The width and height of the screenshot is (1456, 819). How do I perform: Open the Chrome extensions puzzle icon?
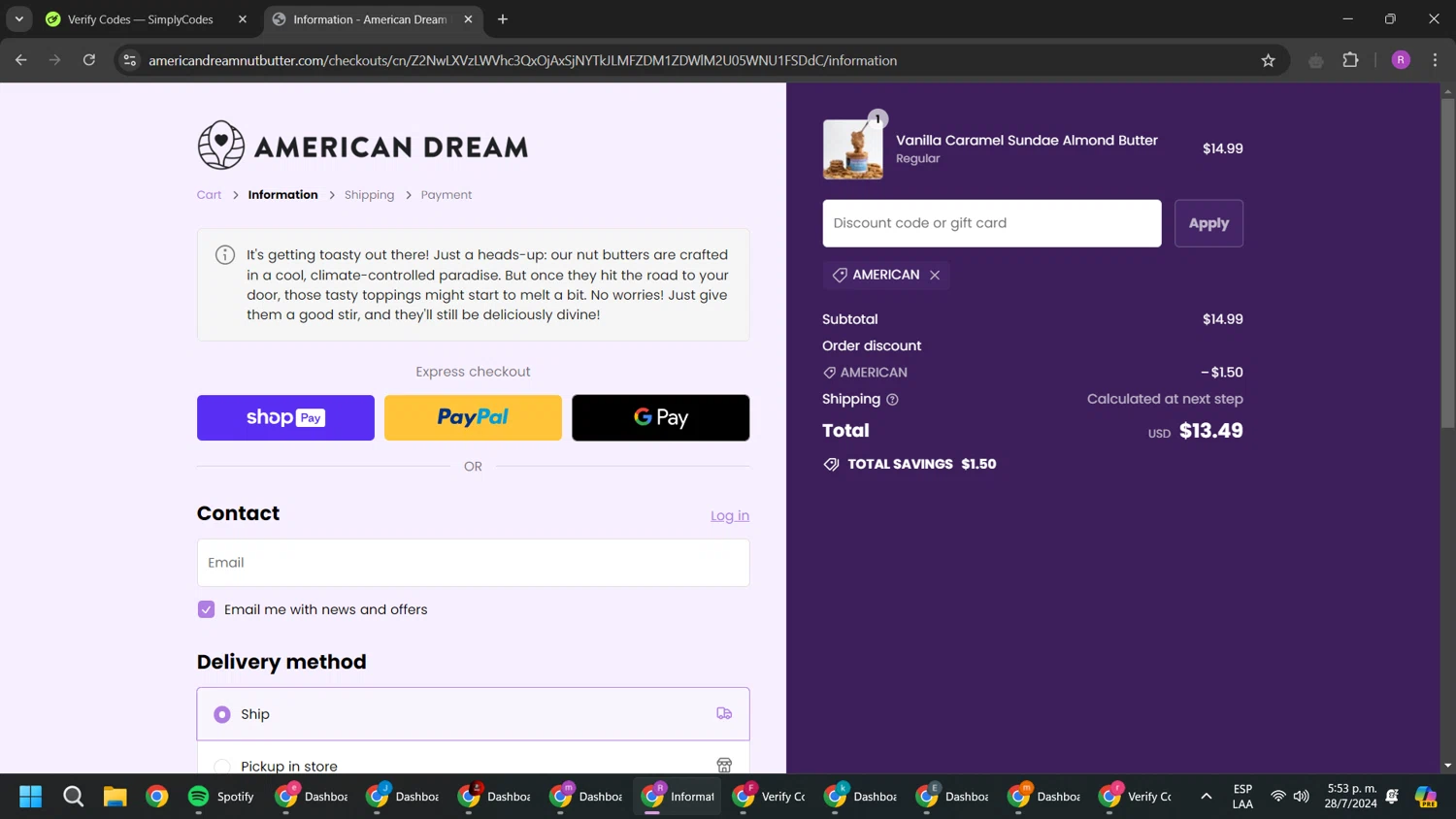(x=1350, y=60)
